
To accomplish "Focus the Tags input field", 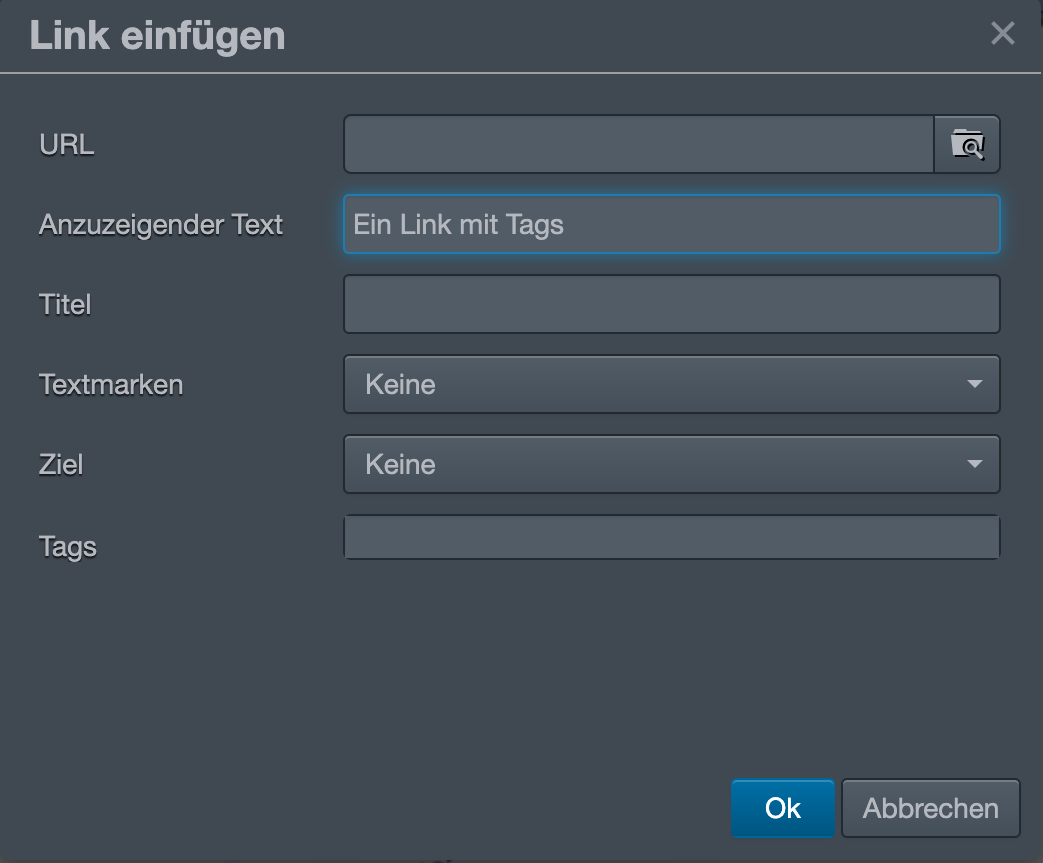I will [672, 537].
